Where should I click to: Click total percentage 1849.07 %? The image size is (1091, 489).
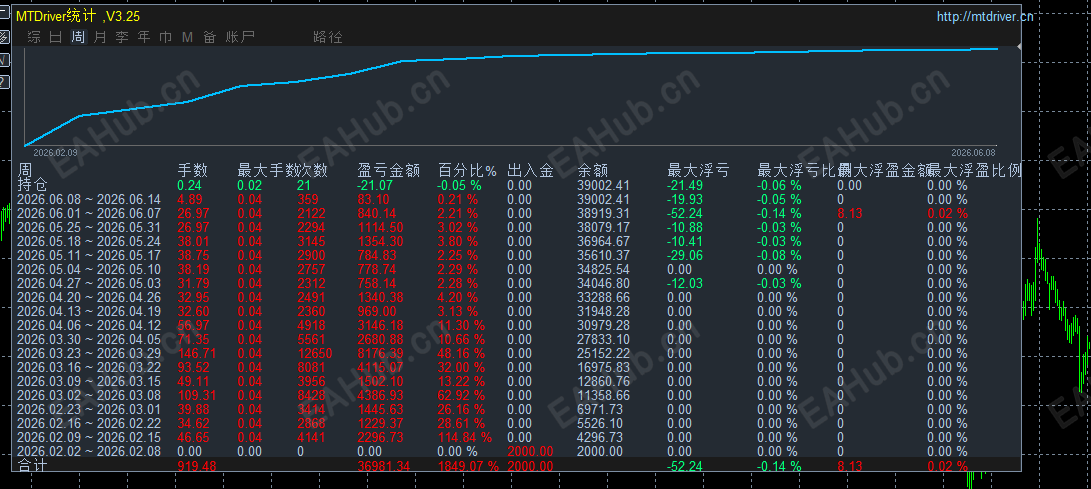468,466
